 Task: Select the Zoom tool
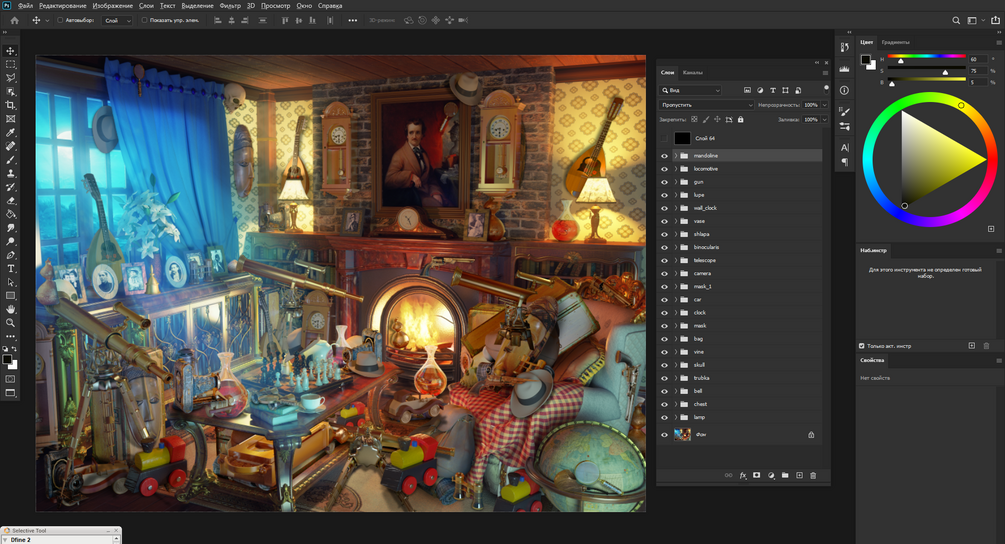coord(10,323)
